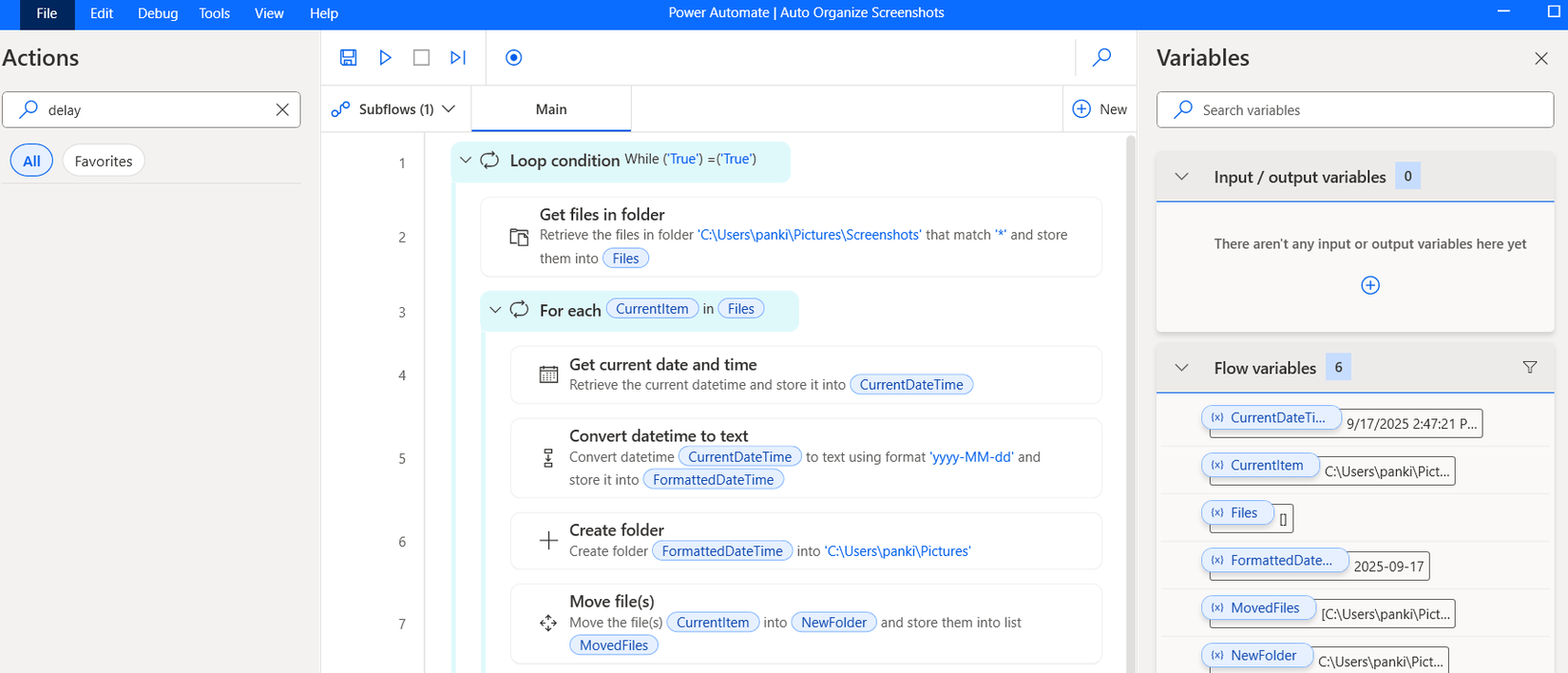The image size is (1568, 673).
Task: Clear the 'delay' search text
Action: (282, 110)
